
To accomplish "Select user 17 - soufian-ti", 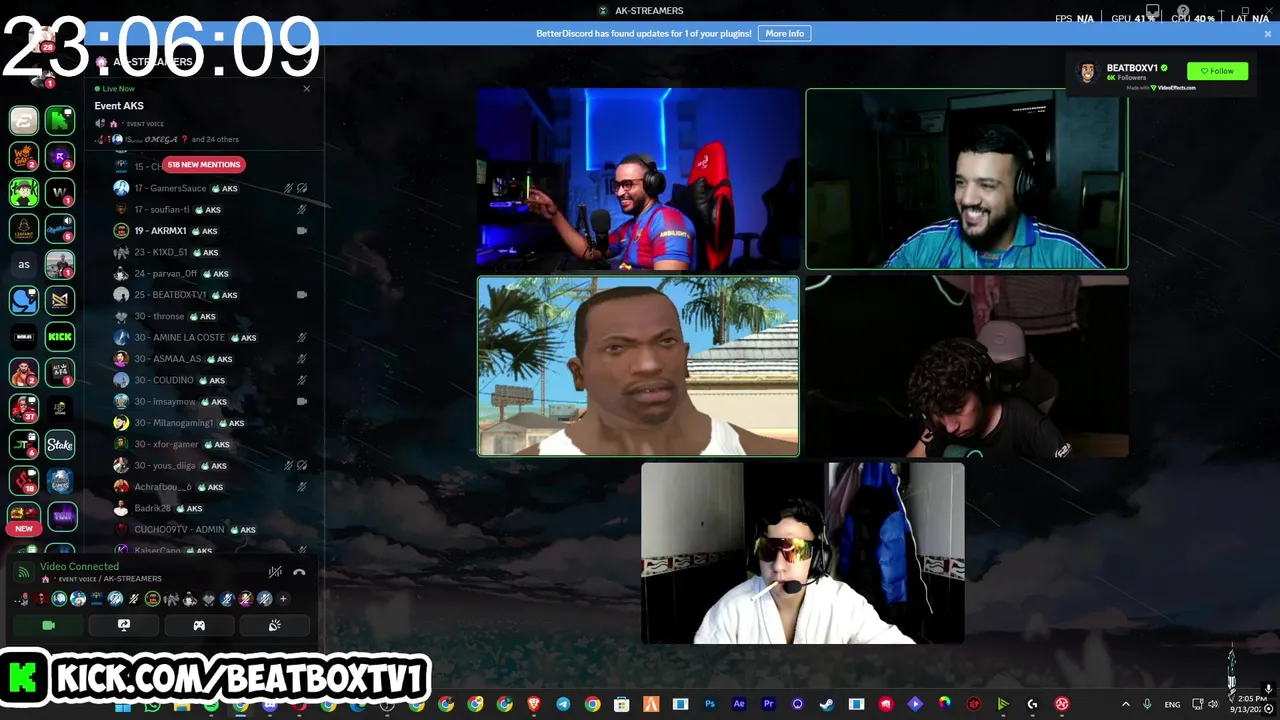I will point(210,209).
